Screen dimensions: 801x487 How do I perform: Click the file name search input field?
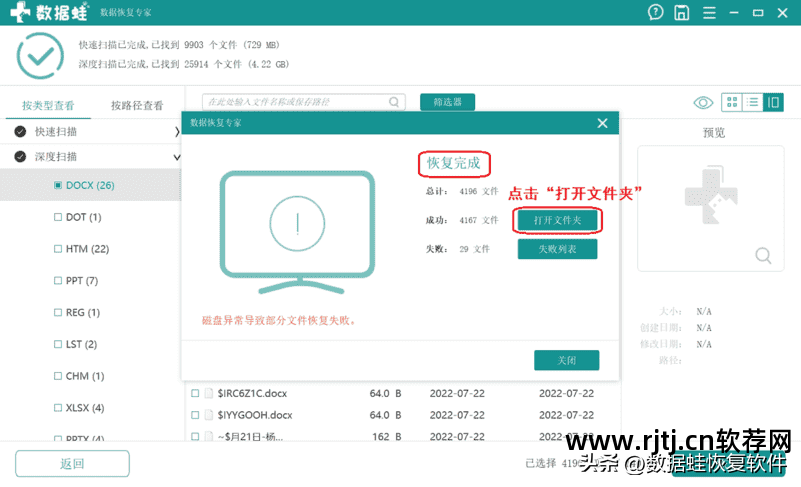303,102
